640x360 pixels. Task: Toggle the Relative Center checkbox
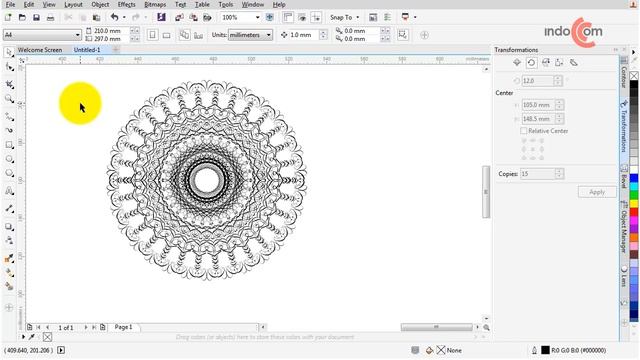pos(524,131)
